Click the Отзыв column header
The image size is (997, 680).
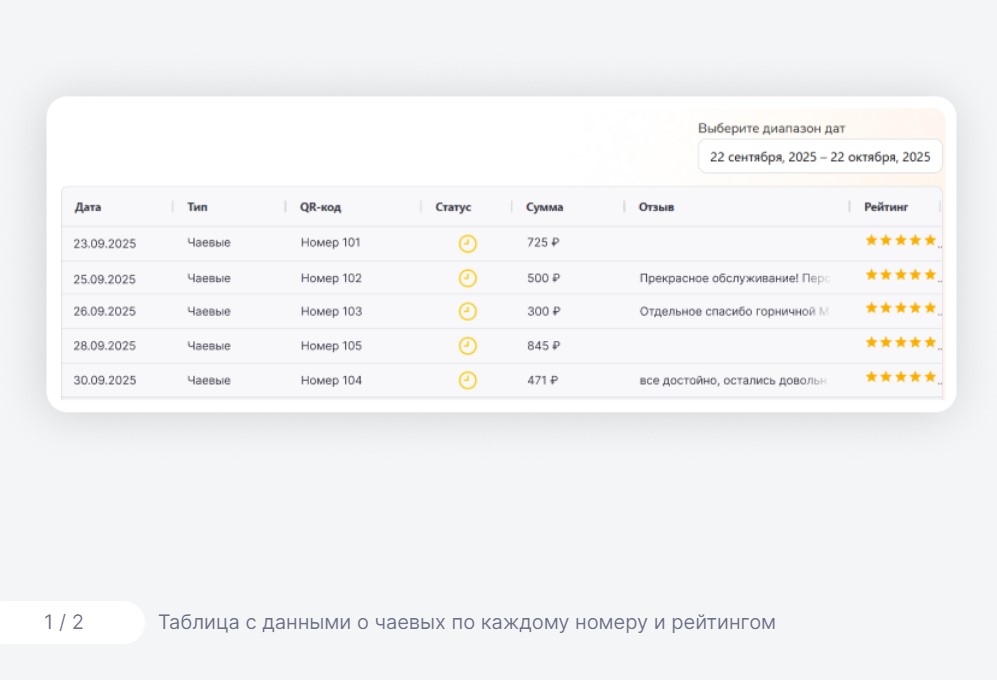point(656,207)
